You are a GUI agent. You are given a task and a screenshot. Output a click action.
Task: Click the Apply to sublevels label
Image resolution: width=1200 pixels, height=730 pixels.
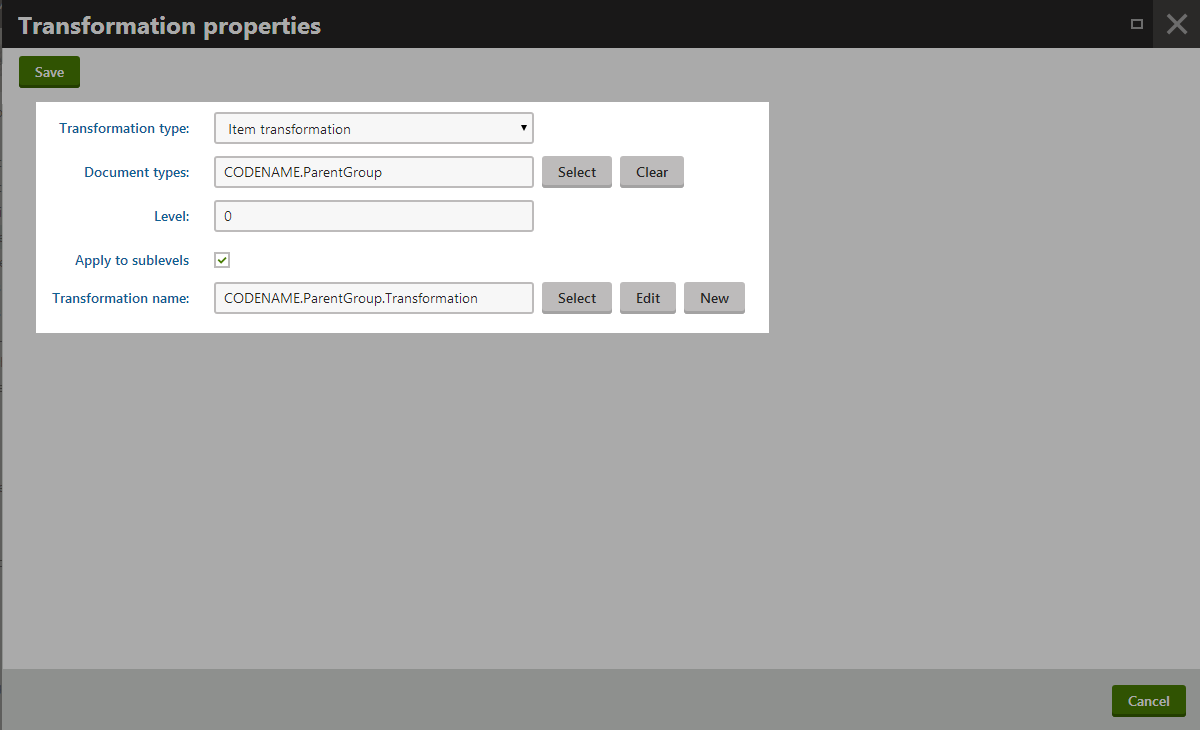(132, 260)
